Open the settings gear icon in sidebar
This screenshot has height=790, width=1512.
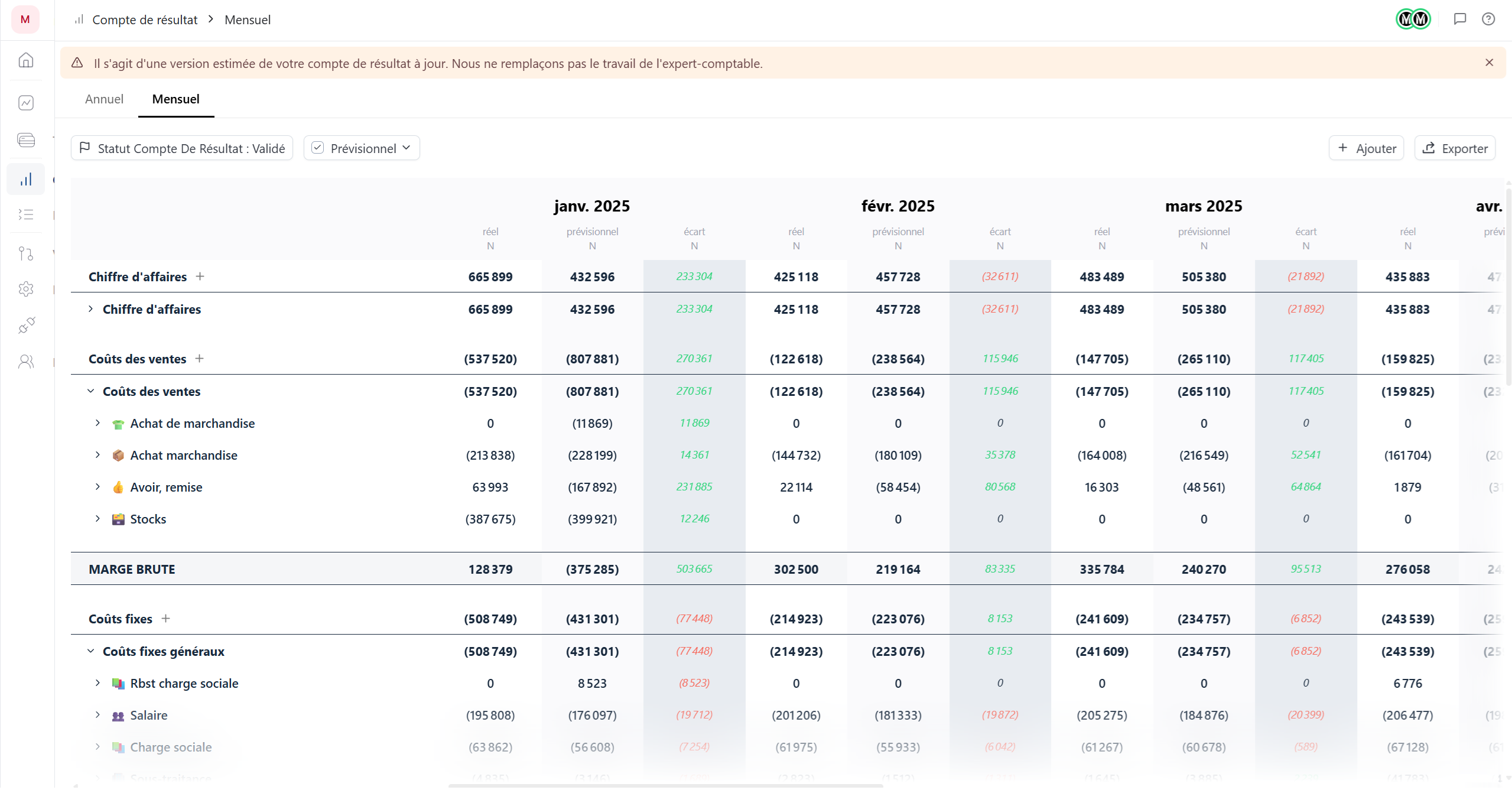coord(26,289)
